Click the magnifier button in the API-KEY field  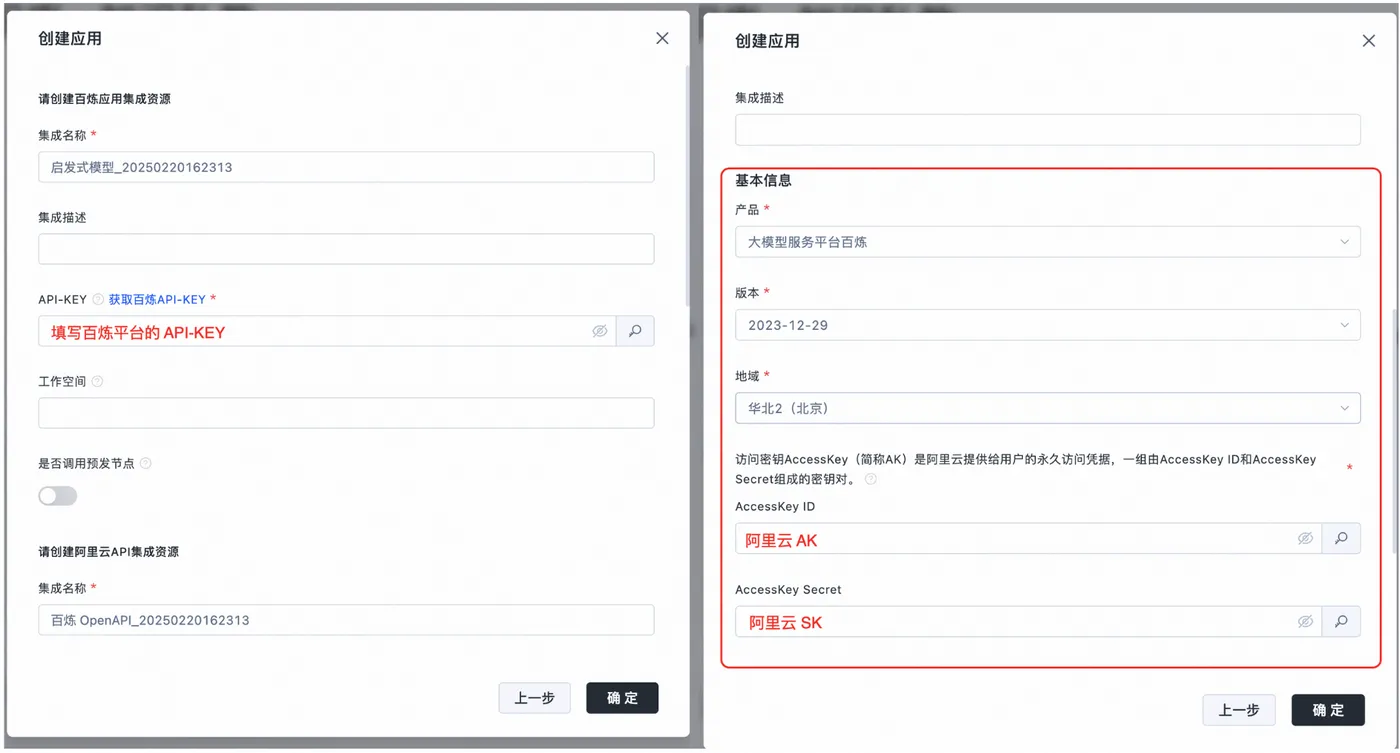pos(635,331)
